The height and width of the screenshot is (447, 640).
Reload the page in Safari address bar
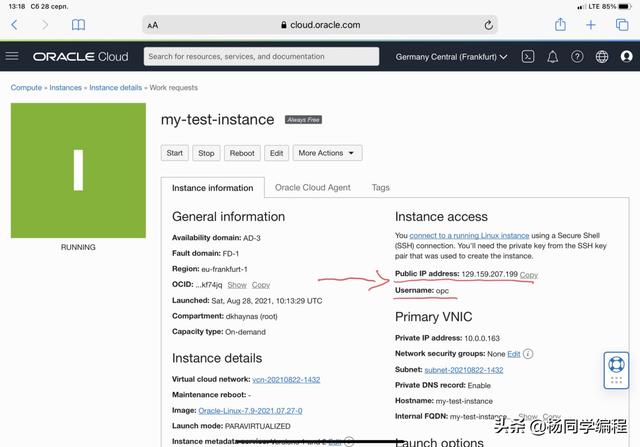pyautogui.click(x=489, y=25)
